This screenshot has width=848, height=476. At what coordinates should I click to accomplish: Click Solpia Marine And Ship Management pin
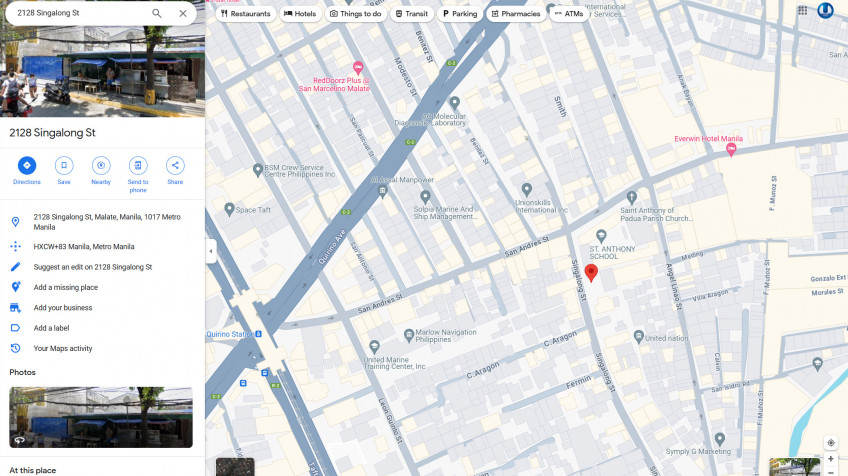click(426, 197)
